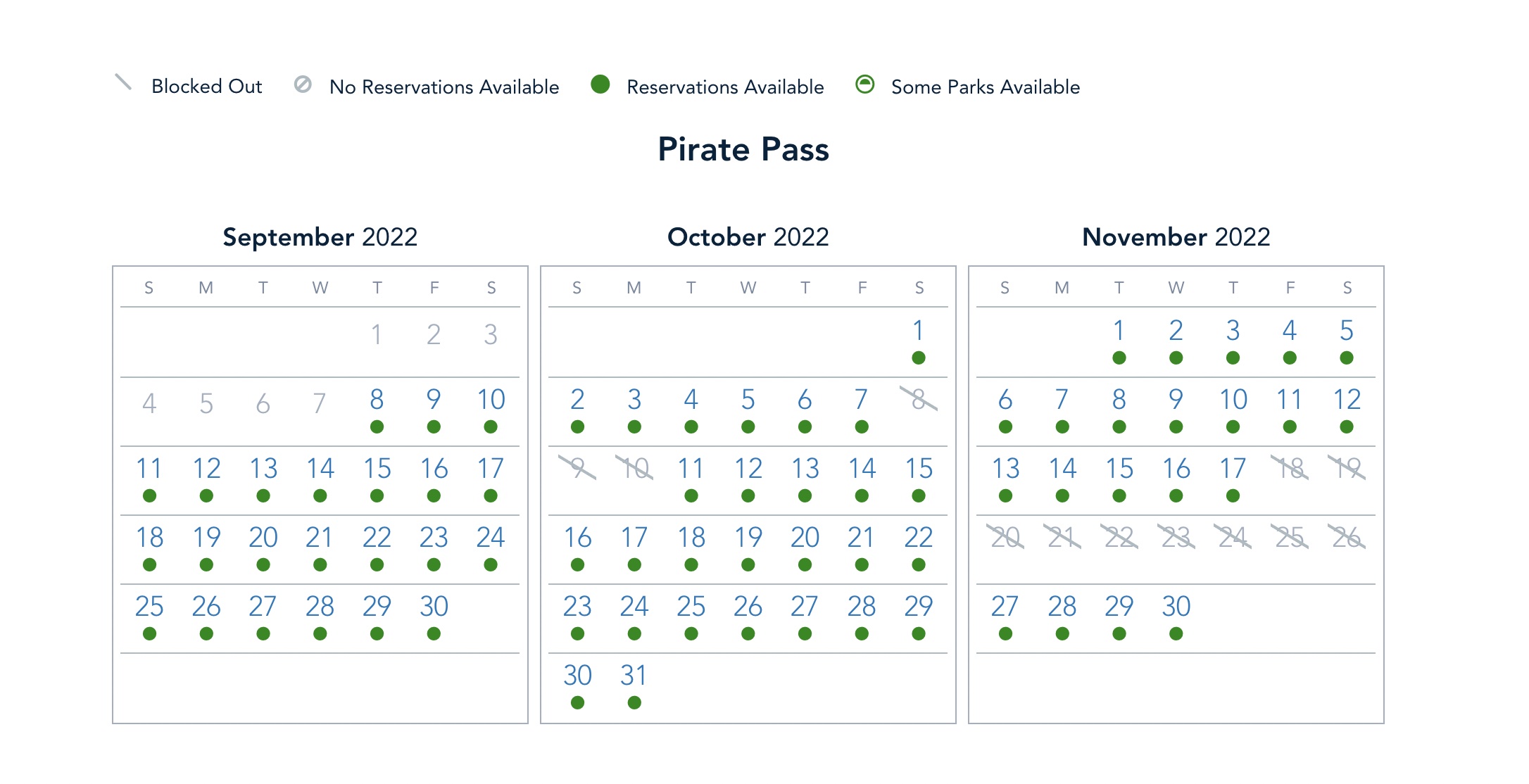Click the green dot under October 31
The height and width of the screenshot is (784, 1529).
[634, 703]
